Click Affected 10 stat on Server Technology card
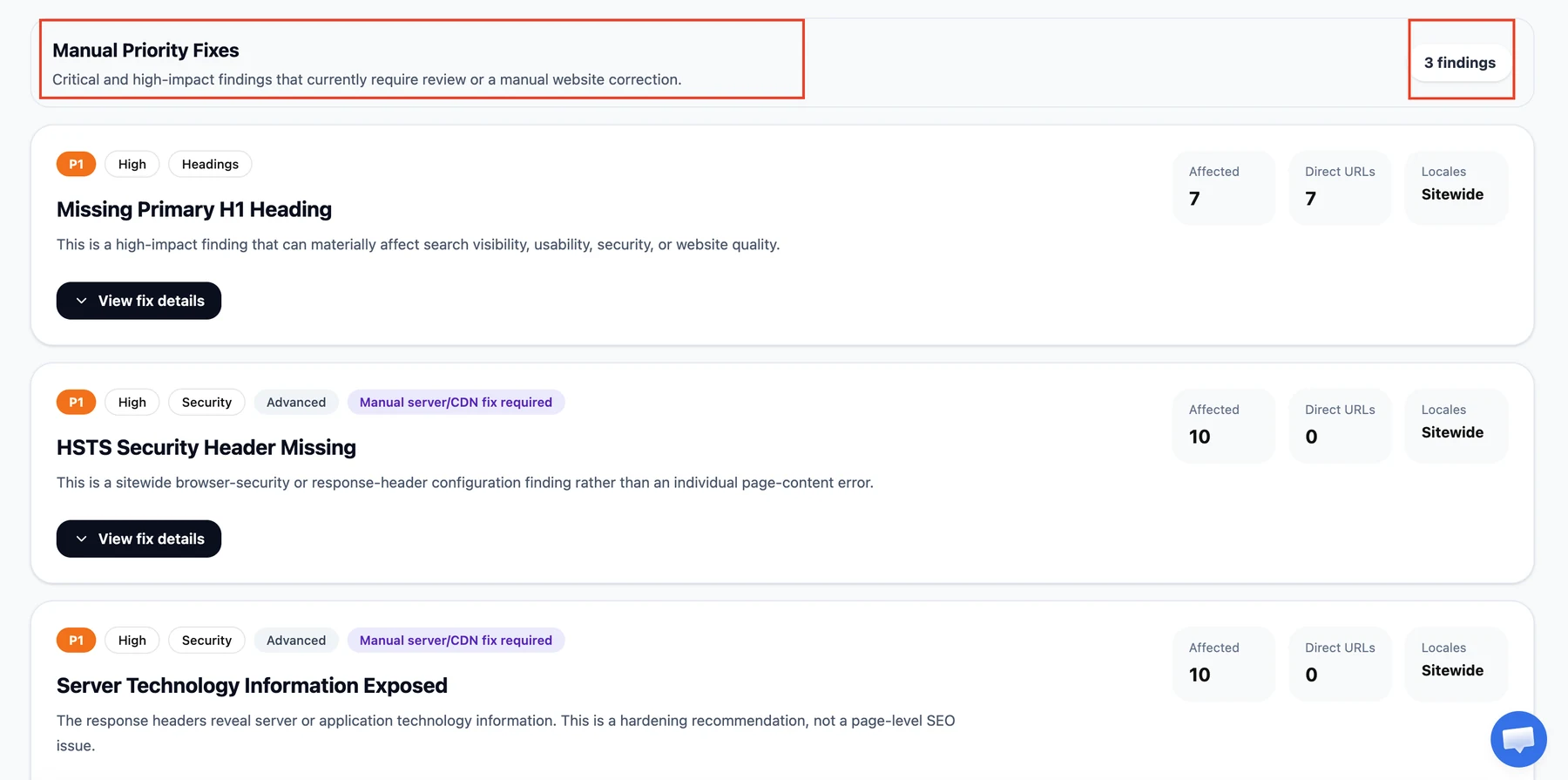Viewport: 1568px width, 780px height. pos(1224,663)
